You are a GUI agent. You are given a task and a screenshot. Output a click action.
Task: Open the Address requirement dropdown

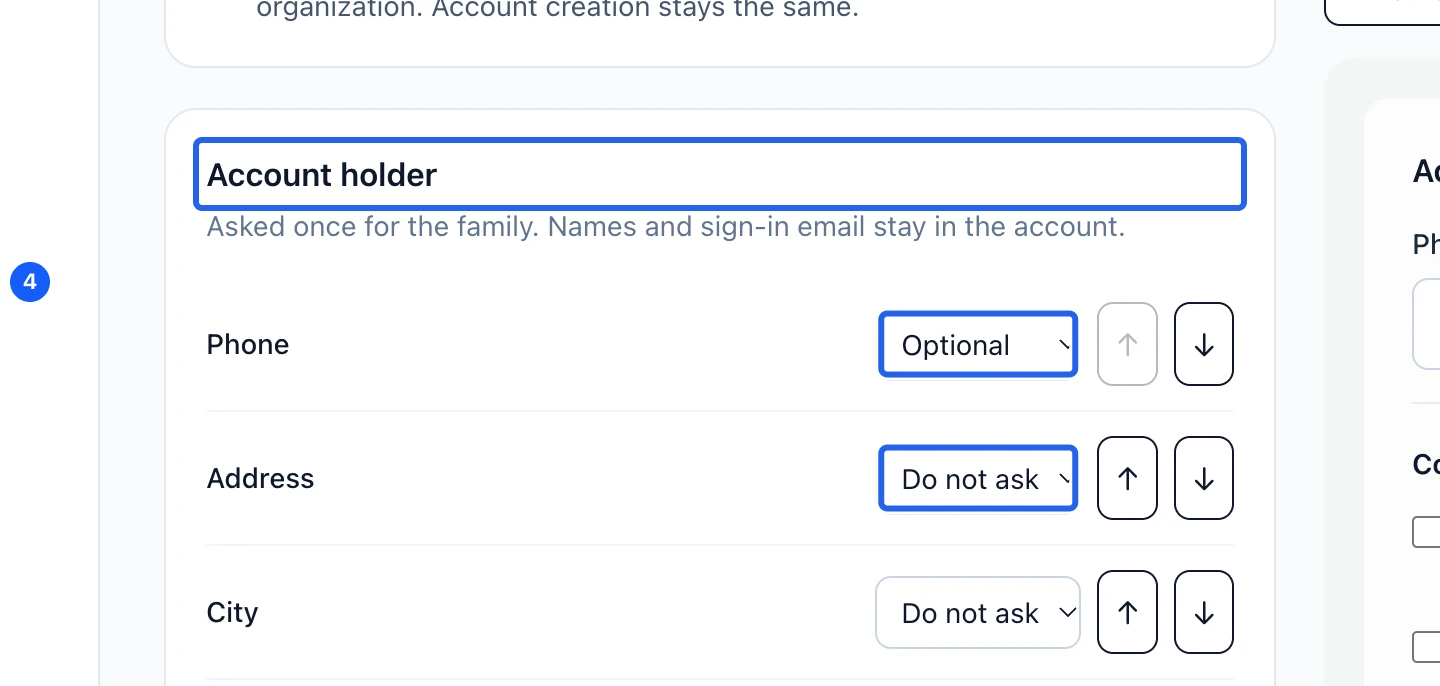pyautogui.click(x=978, y=478)
